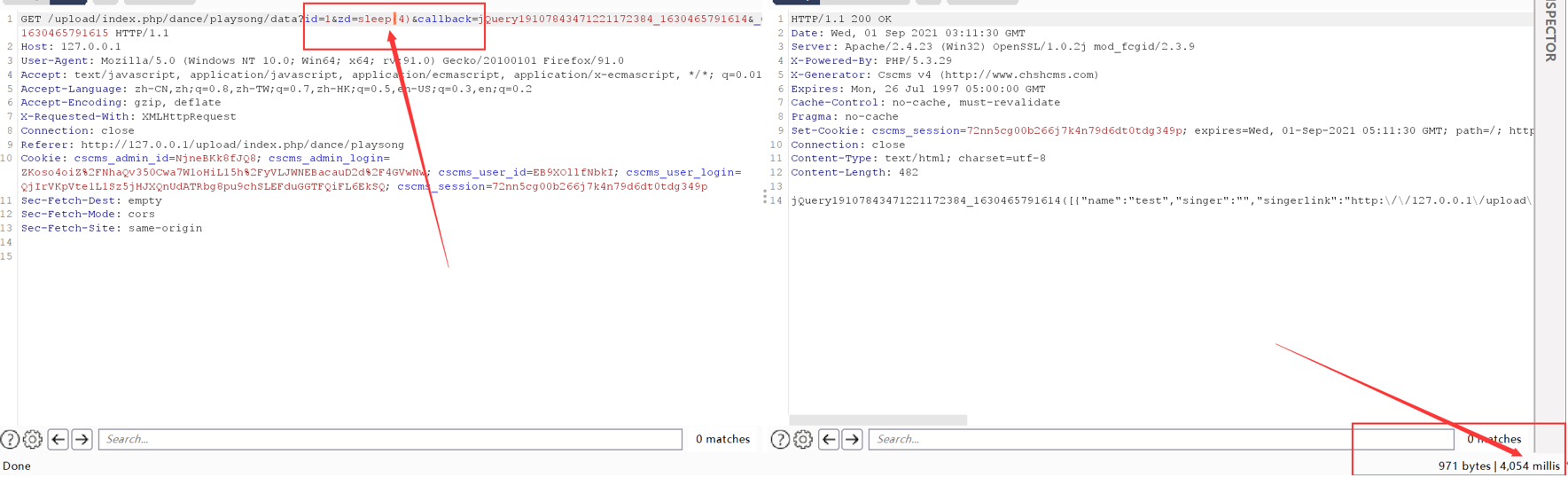Screen dimensions: 1568x478
Task: Select 'Pragma: no-cache' line
Action: point(845,116)
